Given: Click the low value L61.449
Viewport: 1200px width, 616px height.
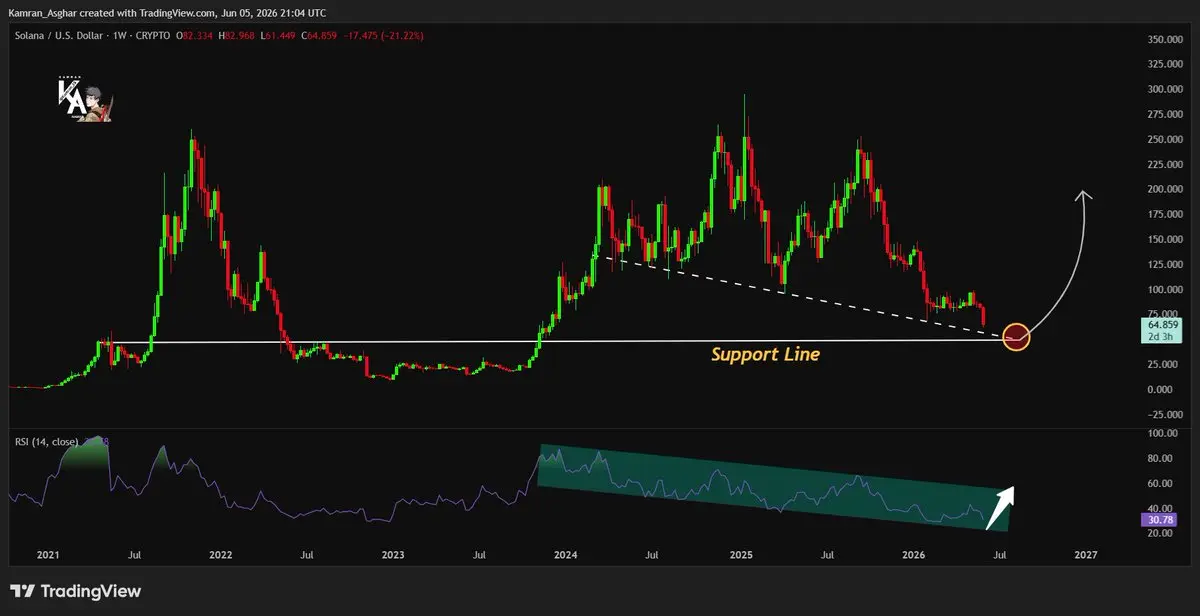Looking at the screenshot, I should [280, 35].
